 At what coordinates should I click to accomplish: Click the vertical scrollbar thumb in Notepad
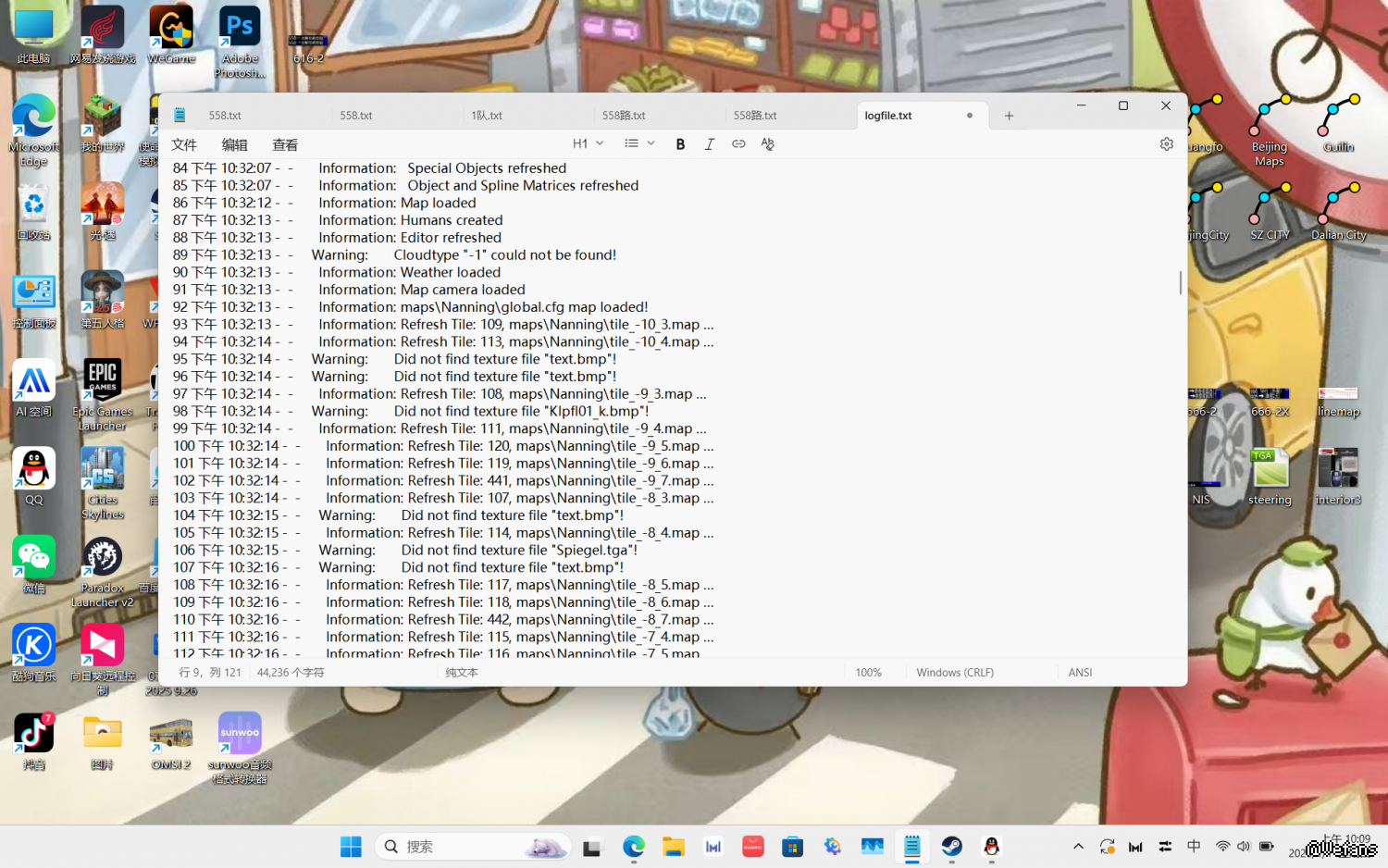tap(1180, 283)
